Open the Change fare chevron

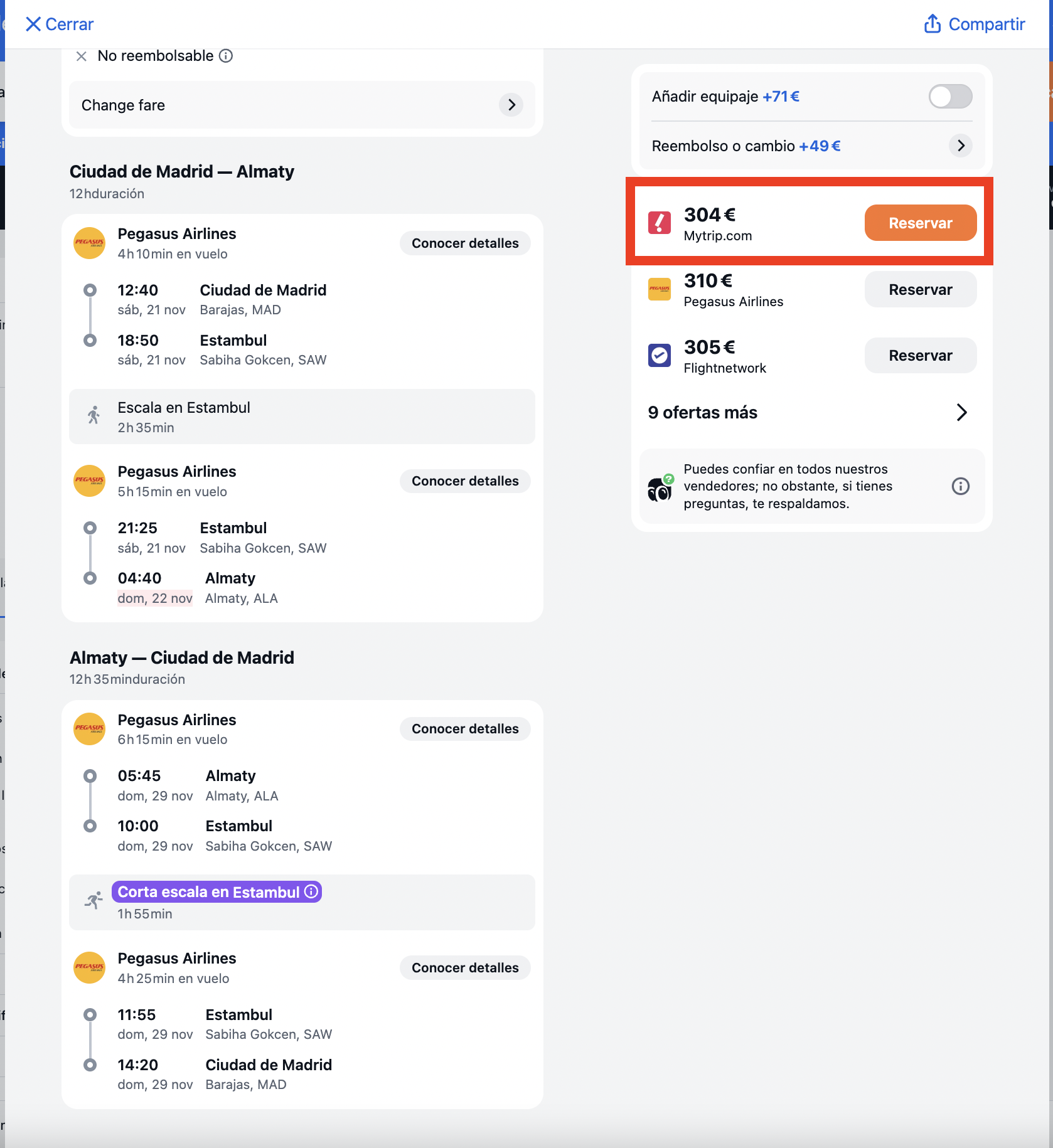pos(511,105)
